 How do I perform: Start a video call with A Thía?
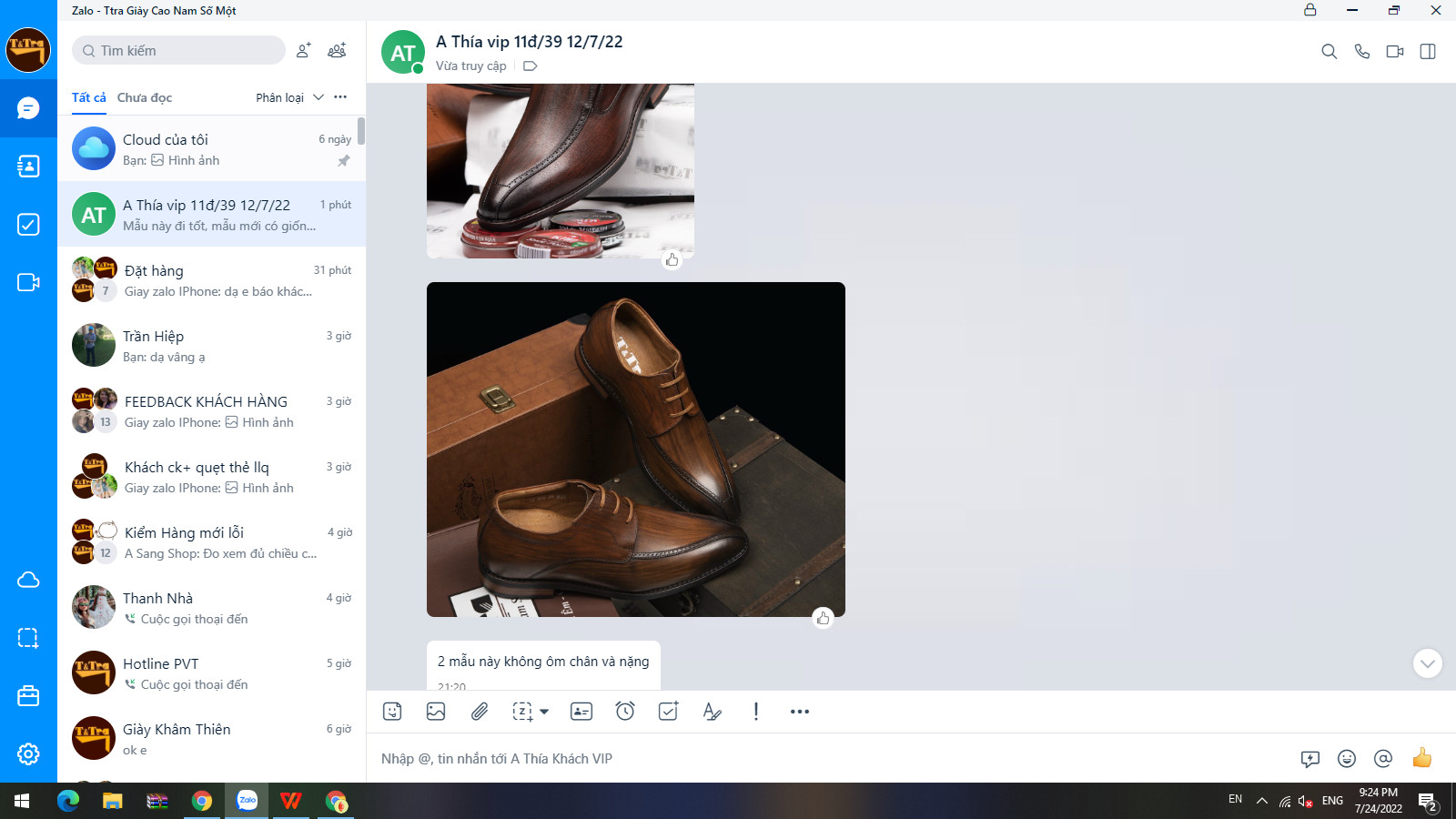[1394, 52]
